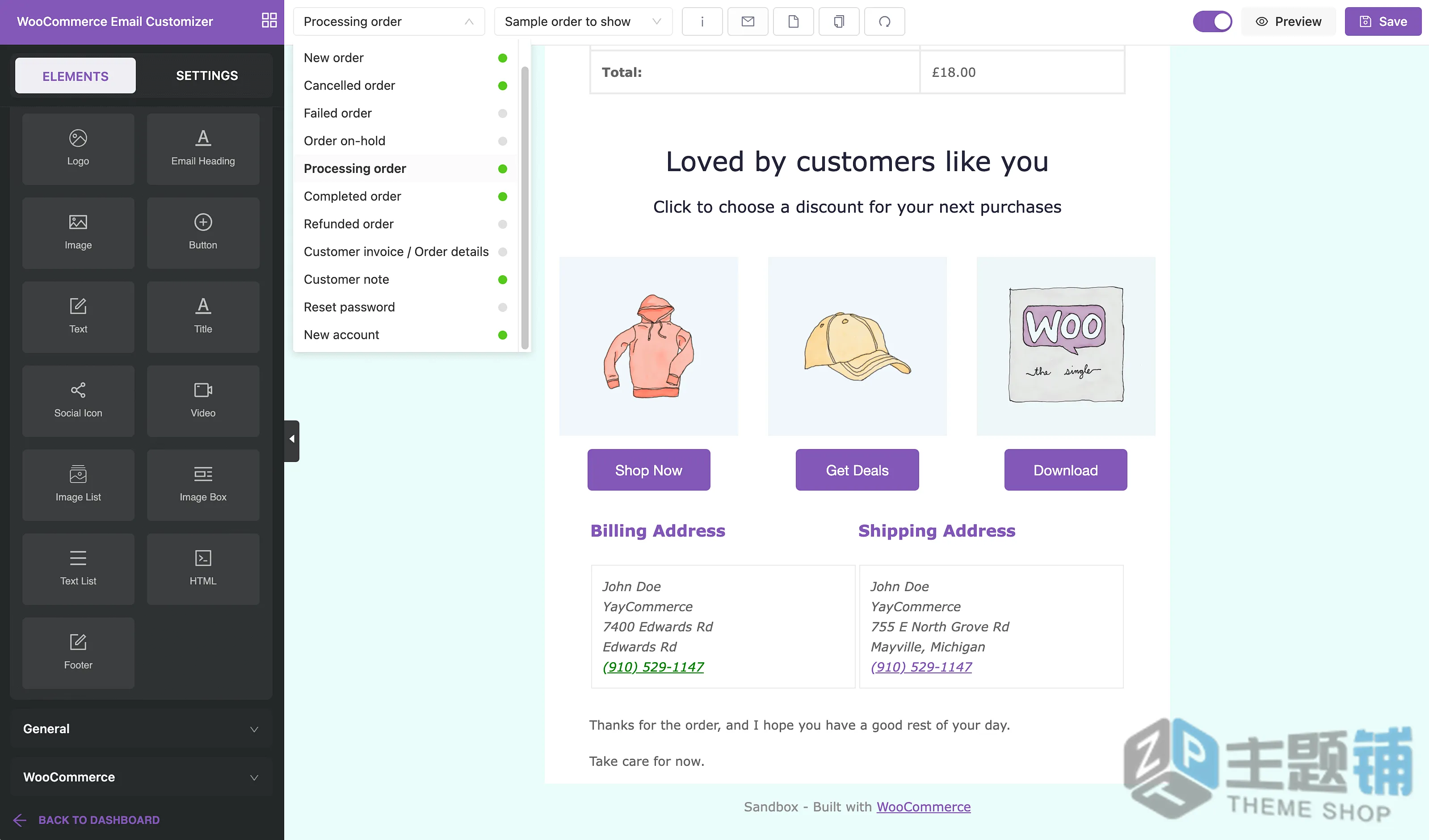Click the Loved by customers like you heading
This screenshot has width=1429, height=840.
pyautogui.click(x=857, y=162)
